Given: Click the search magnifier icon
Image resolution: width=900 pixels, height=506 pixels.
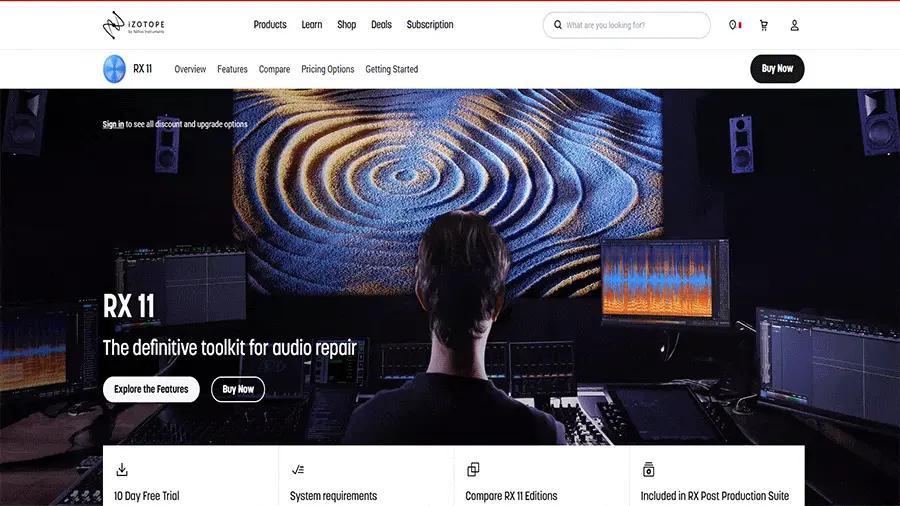Looking at the screenshot, I should click(556, 25).
